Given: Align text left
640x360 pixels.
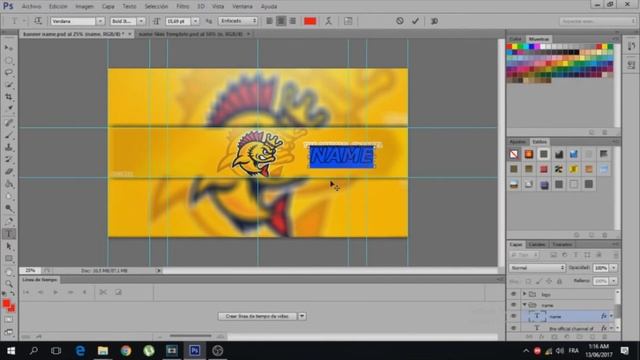Looking at the screenshot, I should coord(269,21).
